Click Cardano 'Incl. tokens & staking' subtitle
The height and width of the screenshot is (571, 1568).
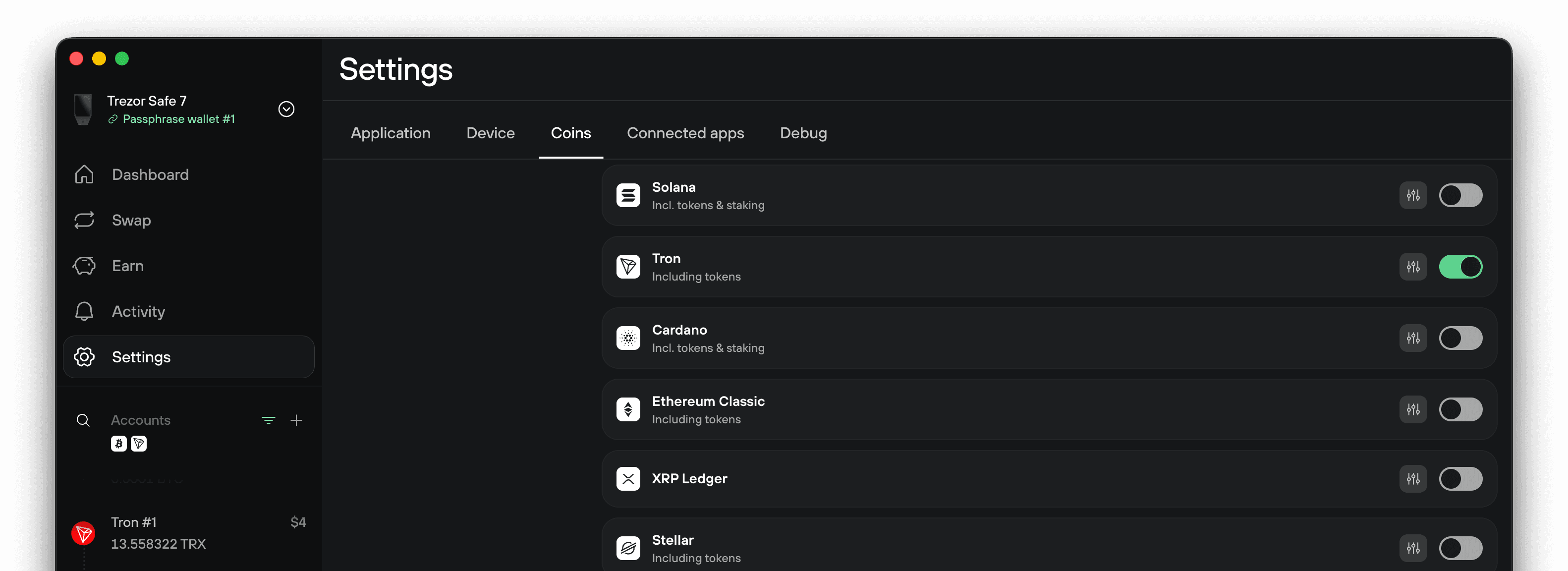coord(708,347)
